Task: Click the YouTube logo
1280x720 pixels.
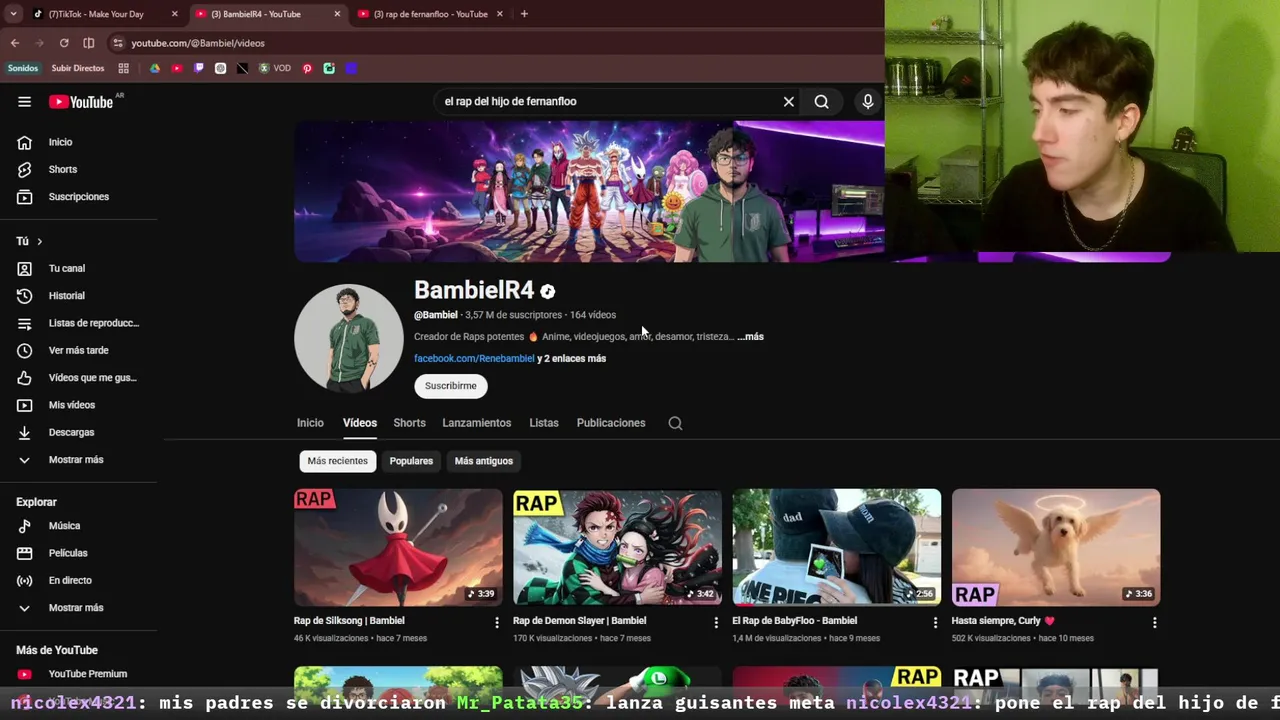Action: click(x=81, y=101)
